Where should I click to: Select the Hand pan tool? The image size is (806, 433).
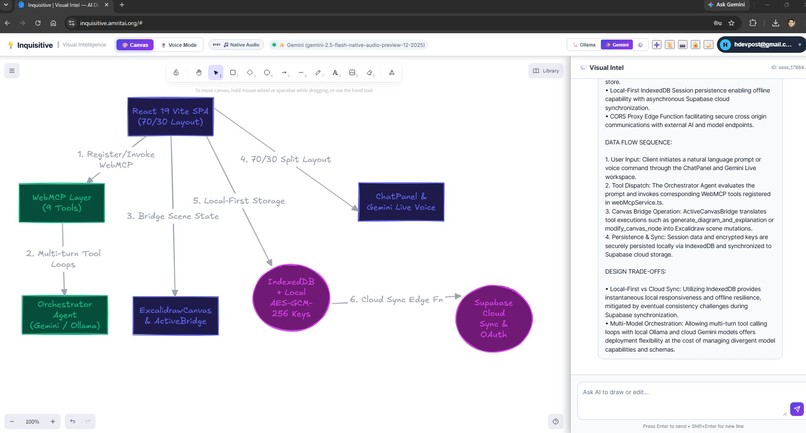(x=199, y=73)
